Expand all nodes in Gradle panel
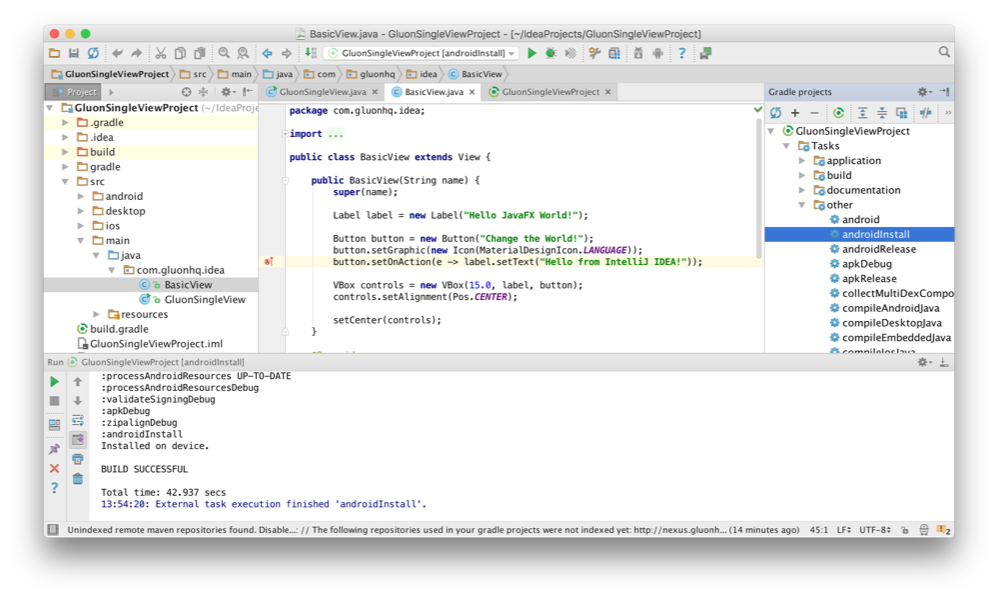 point(862,113)
